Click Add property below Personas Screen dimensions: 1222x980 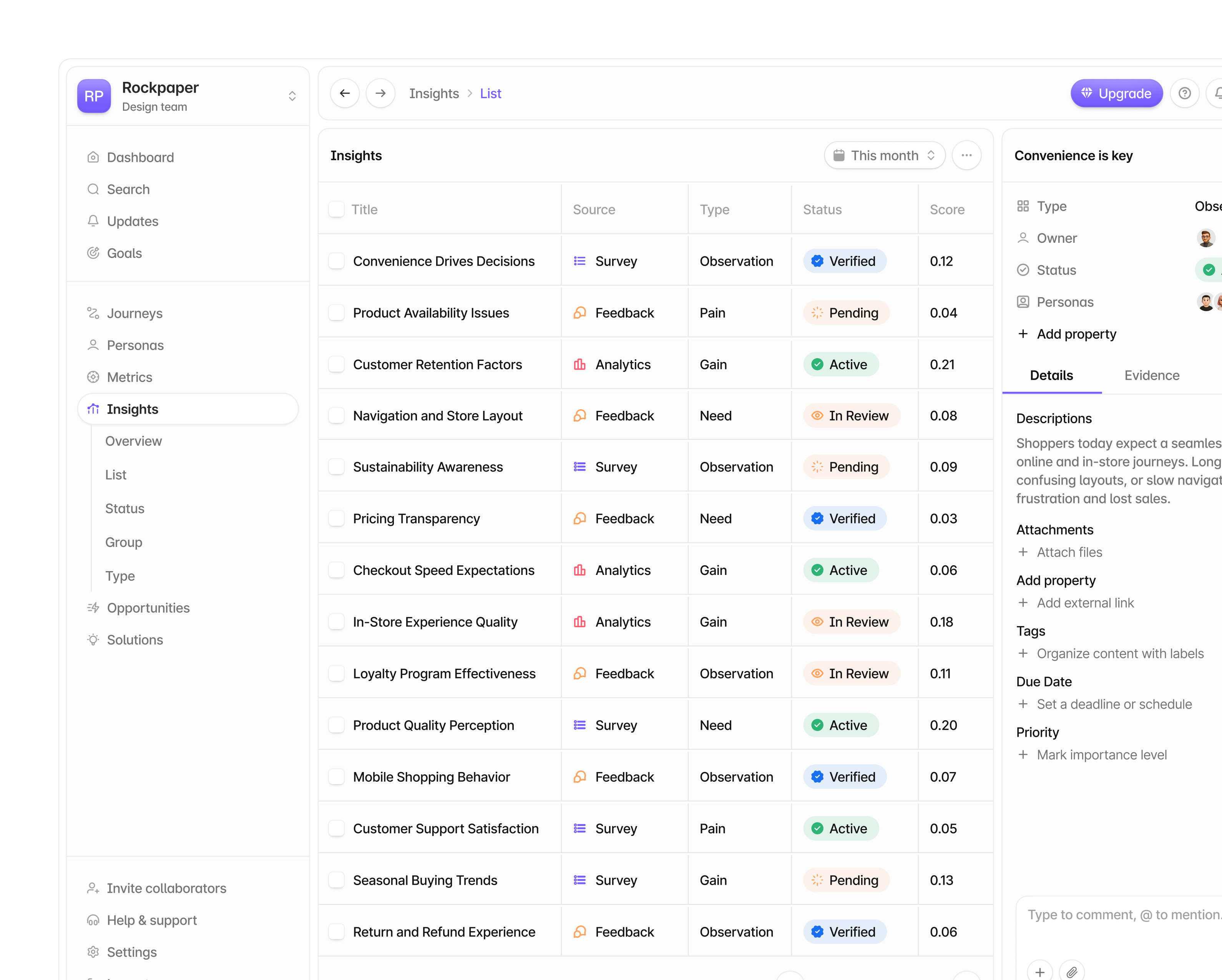pos(1067,334)
